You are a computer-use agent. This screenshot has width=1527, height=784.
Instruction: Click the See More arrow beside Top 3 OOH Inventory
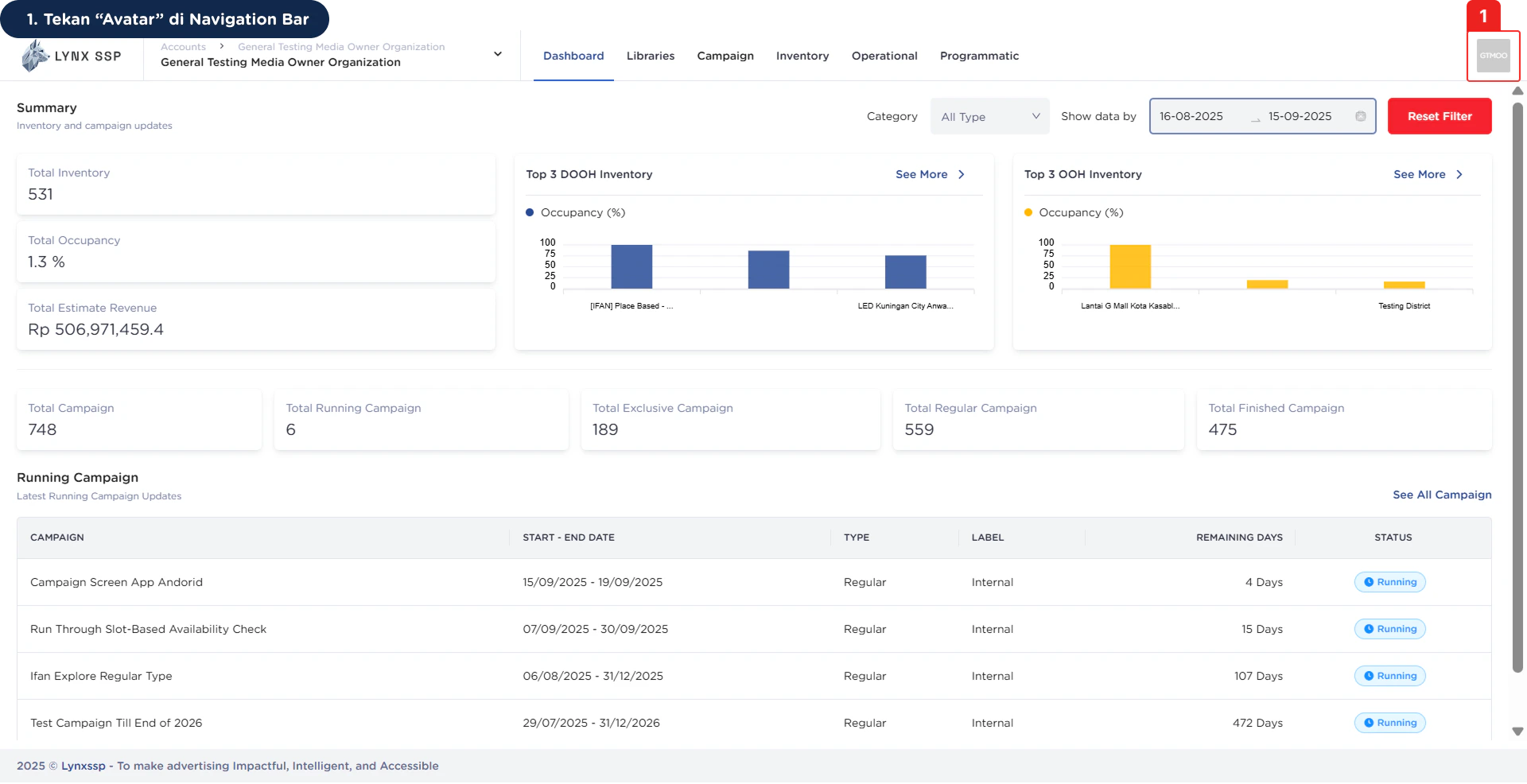pos(1460,174)
